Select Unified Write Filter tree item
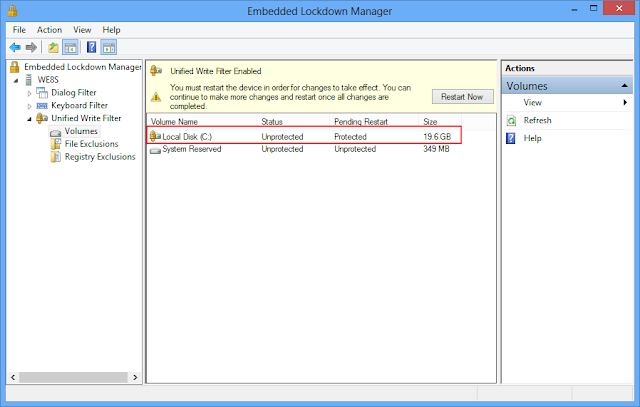 86,118
